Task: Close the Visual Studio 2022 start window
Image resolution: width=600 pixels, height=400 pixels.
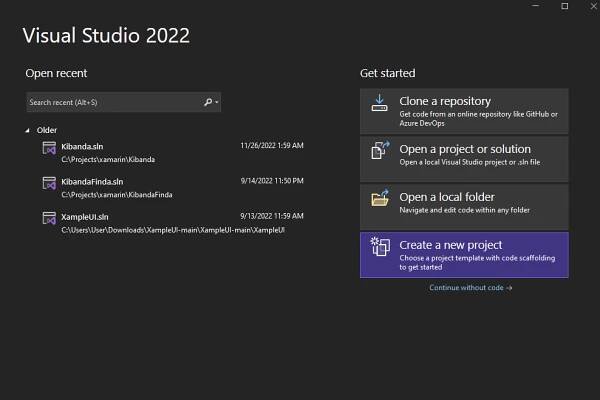Action: click(x=593, y=6)
